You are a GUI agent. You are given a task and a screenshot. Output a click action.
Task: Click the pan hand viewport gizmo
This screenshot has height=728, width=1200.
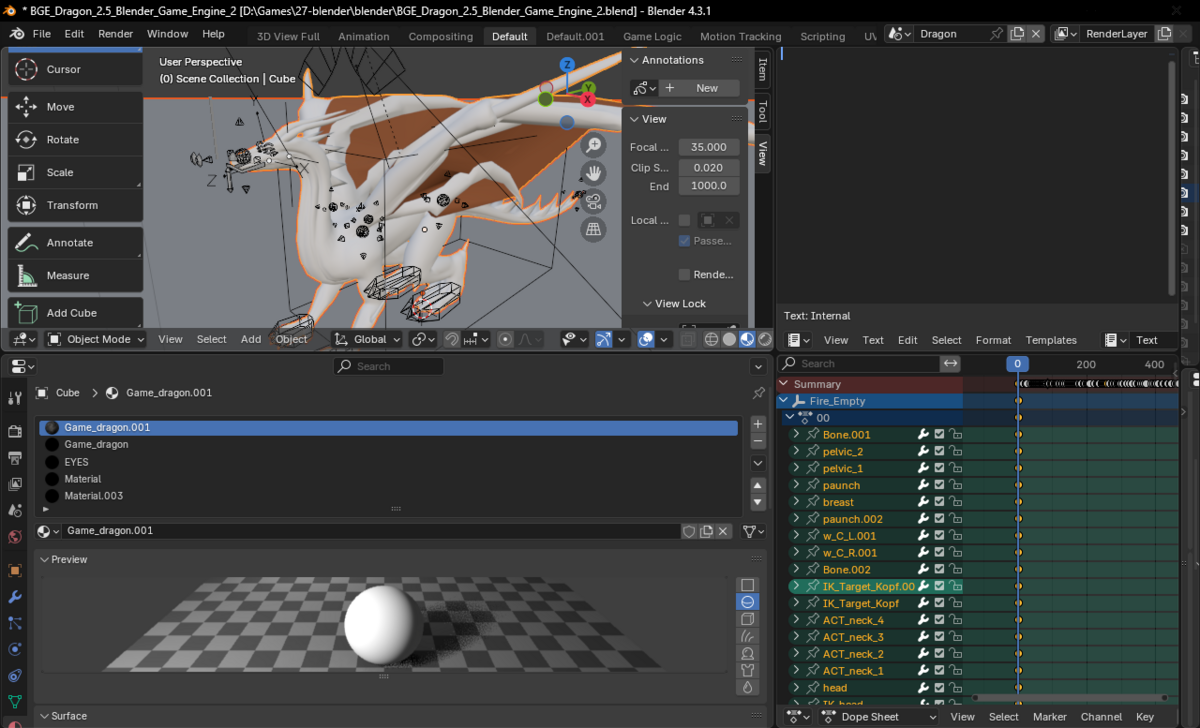tap(594, 174)
